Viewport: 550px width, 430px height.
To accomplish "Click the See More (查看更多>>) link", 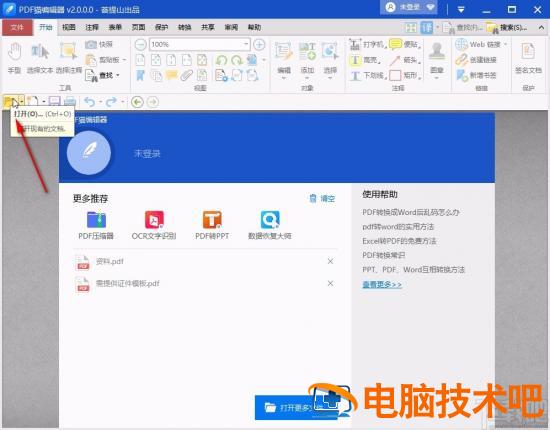I will [x=382, y=284].
